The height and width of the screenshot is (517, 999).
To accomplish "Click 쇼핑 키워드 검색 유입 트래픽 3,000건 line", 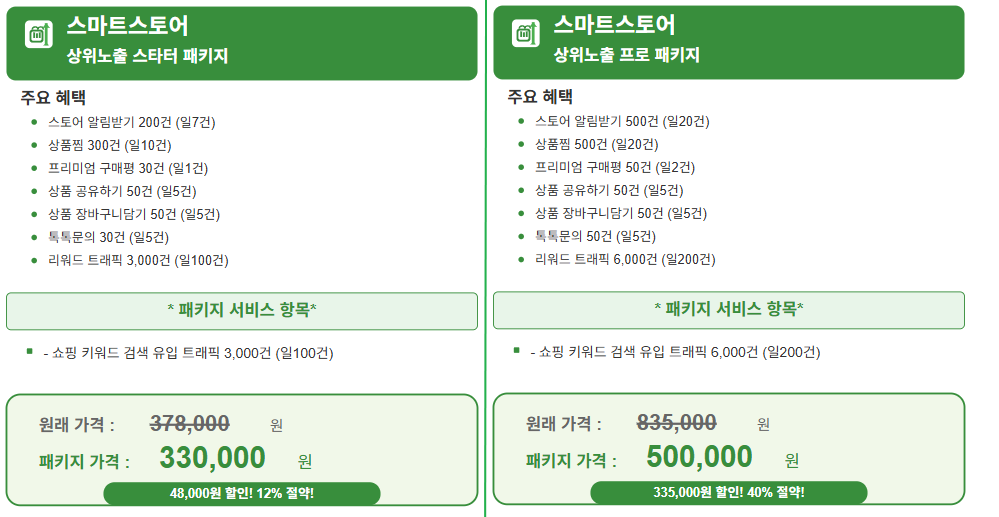I will pyautogui.click(x=189, y=353).
